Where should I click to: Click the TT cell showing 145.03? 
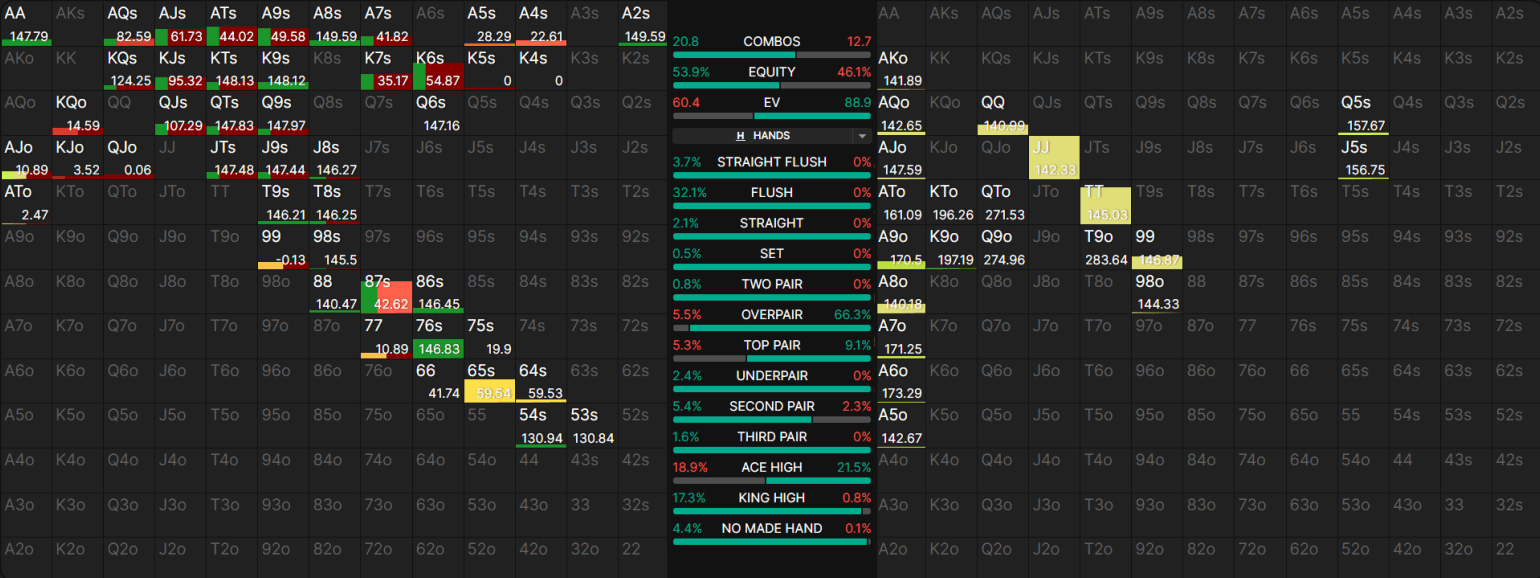1105,203
